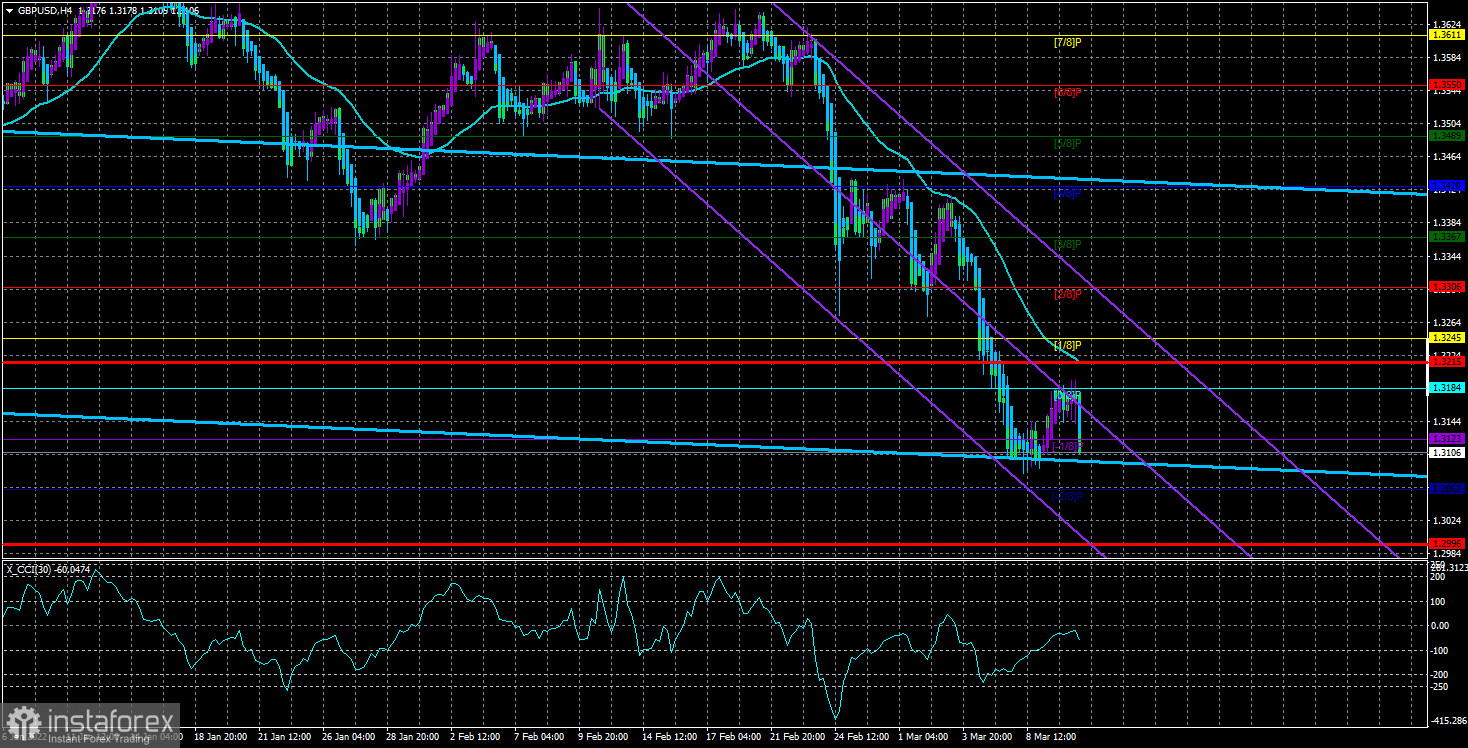Image resolution: width=1468 pixels, height=748 pixels.
Task: Select the 1.3106 price label
Action: point(1447,452)
